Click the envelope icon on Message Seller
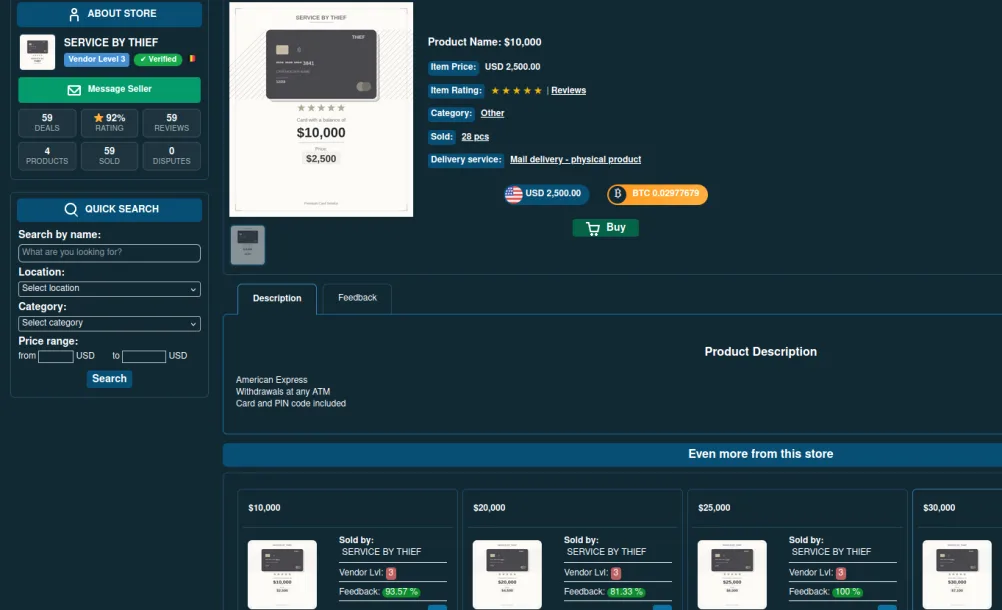The width and height of the screenshot is (1002, 610). pyautogui.click(x=74, y=90)
